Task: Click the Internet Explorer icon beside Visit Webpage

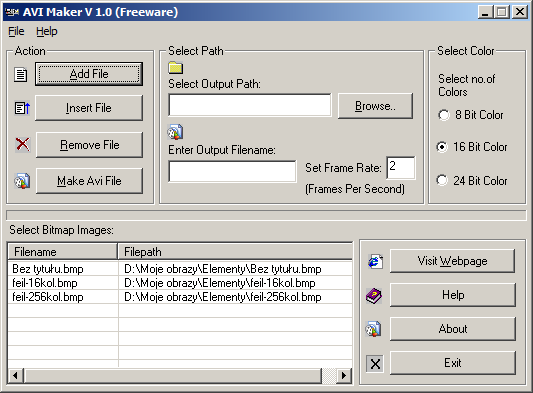Action: (375, 261)
